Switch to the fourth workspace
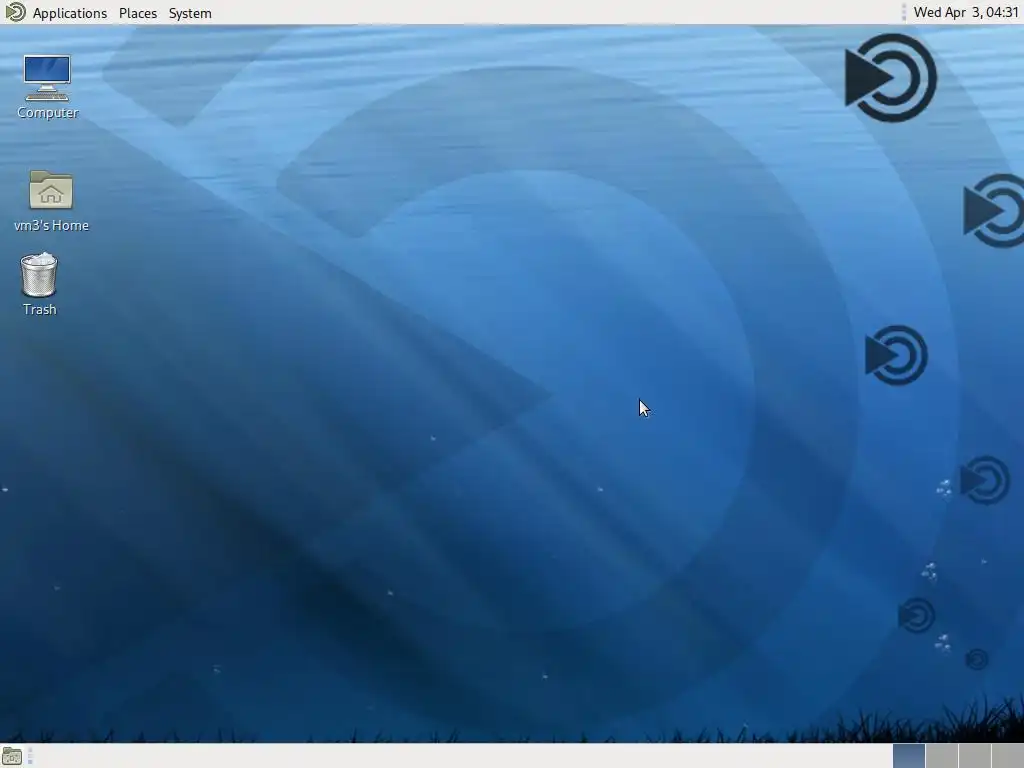The width and height of the screenshot is (1024, 768). pyautogui.click(x=1007, y=756)
